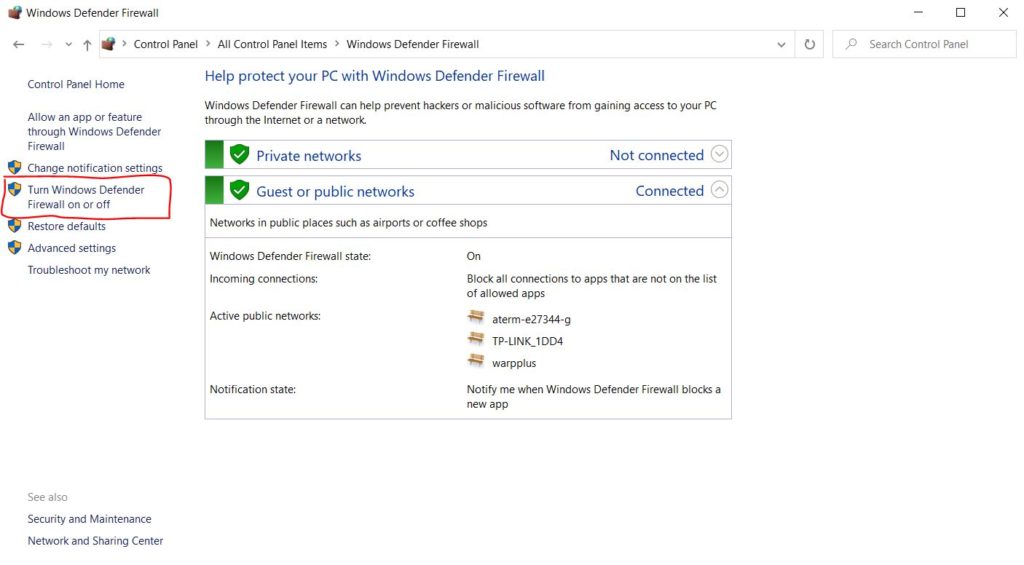This screenshot has height=565, width=1024.
Task: Open Turn Windows Defender Firewall on or off
Action: pos(86,197)
